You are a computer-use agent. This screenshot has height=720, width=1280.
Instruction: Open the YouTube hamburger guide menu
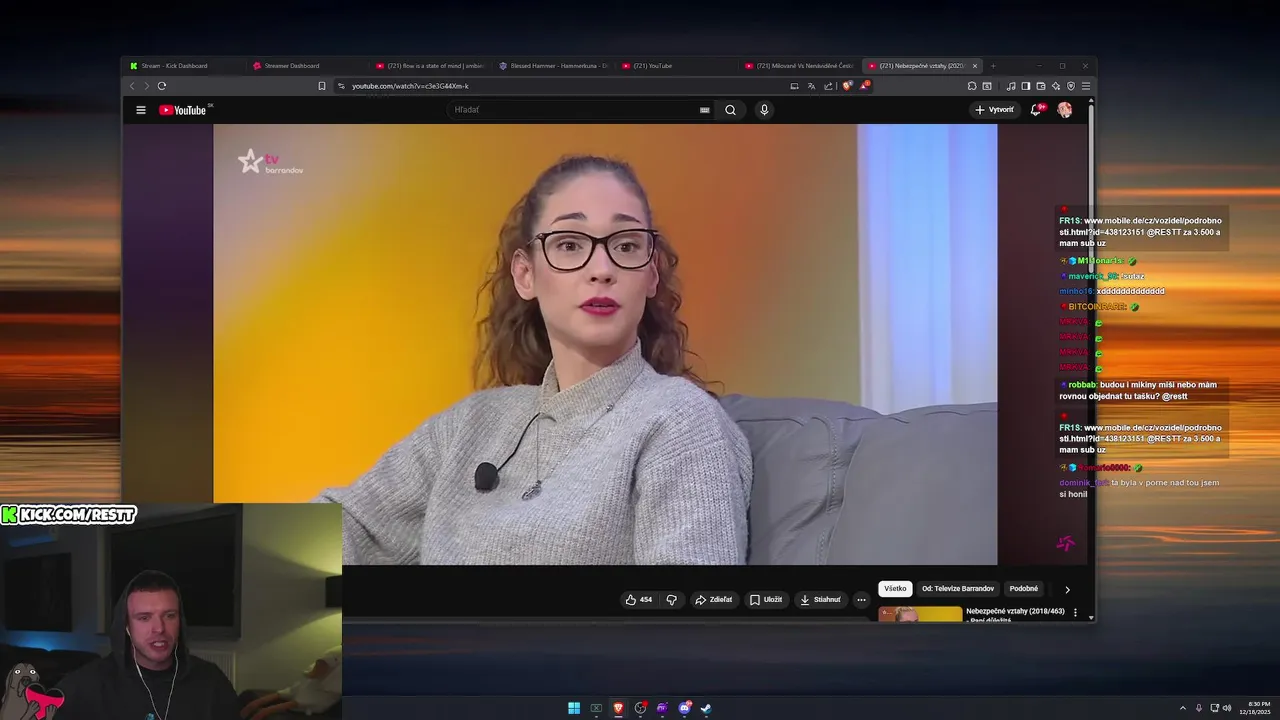(141, 110)
